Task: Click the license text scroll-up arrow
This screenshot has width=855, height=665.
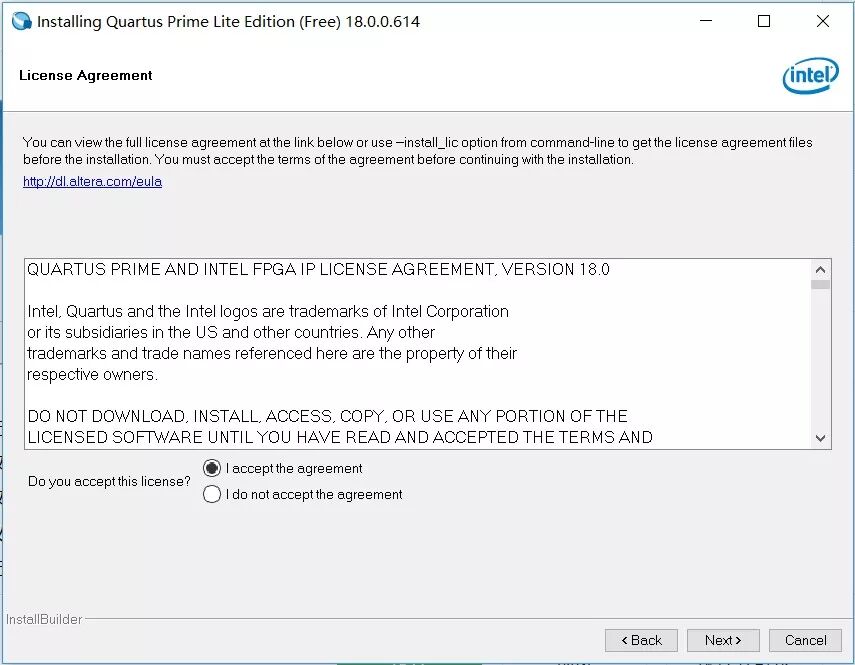Action: [820, 269]
